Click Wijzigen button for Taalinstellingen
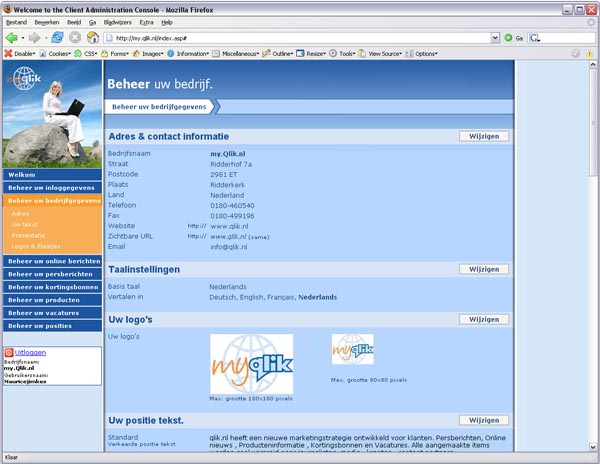Screen dimensions: 600x464 (x=483, y=269)
